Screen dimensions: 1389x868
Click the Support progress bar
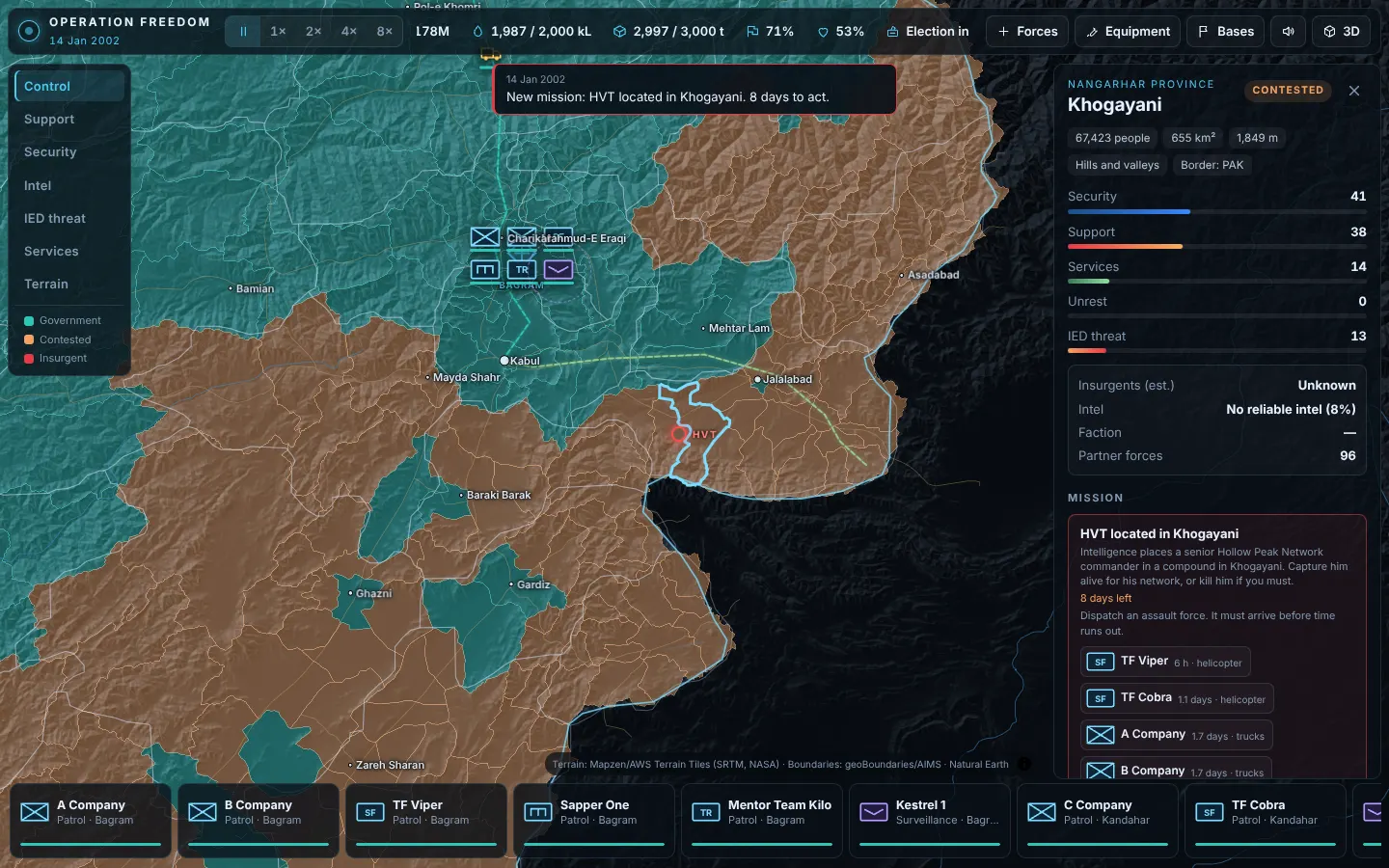1216,246
